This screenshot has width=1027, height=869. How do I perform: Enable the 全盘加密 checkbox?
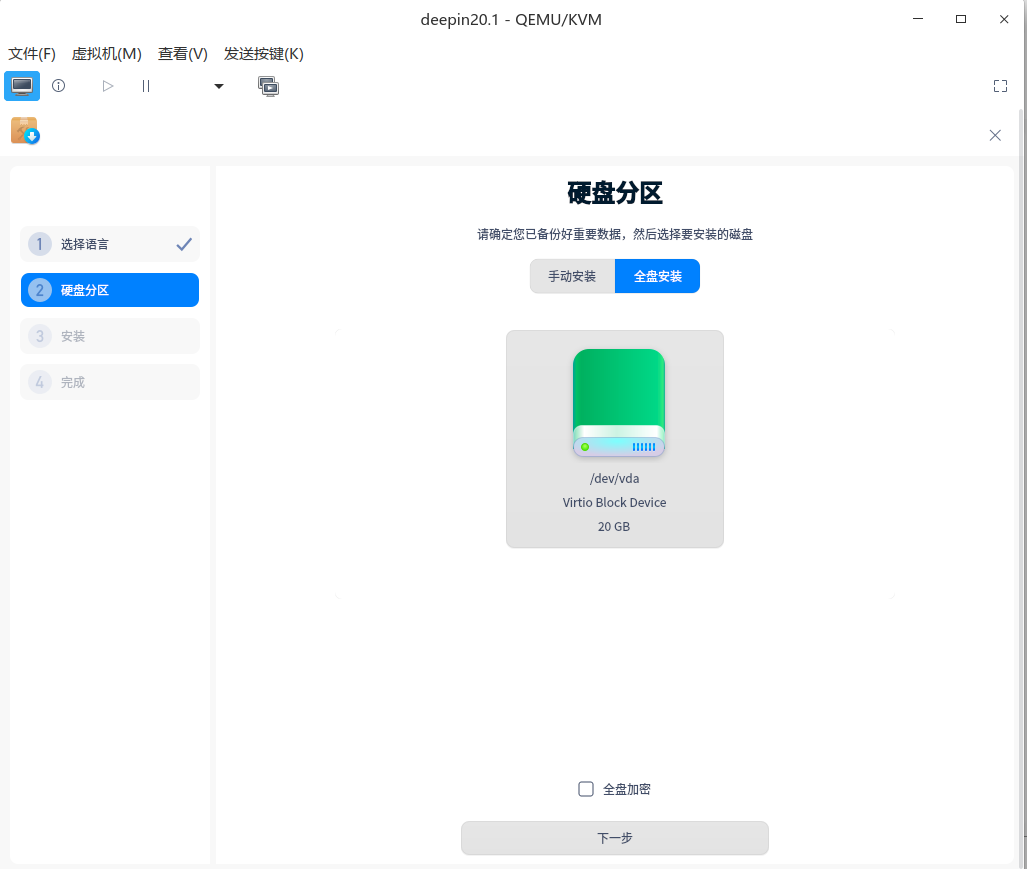[x=586, y=789]
